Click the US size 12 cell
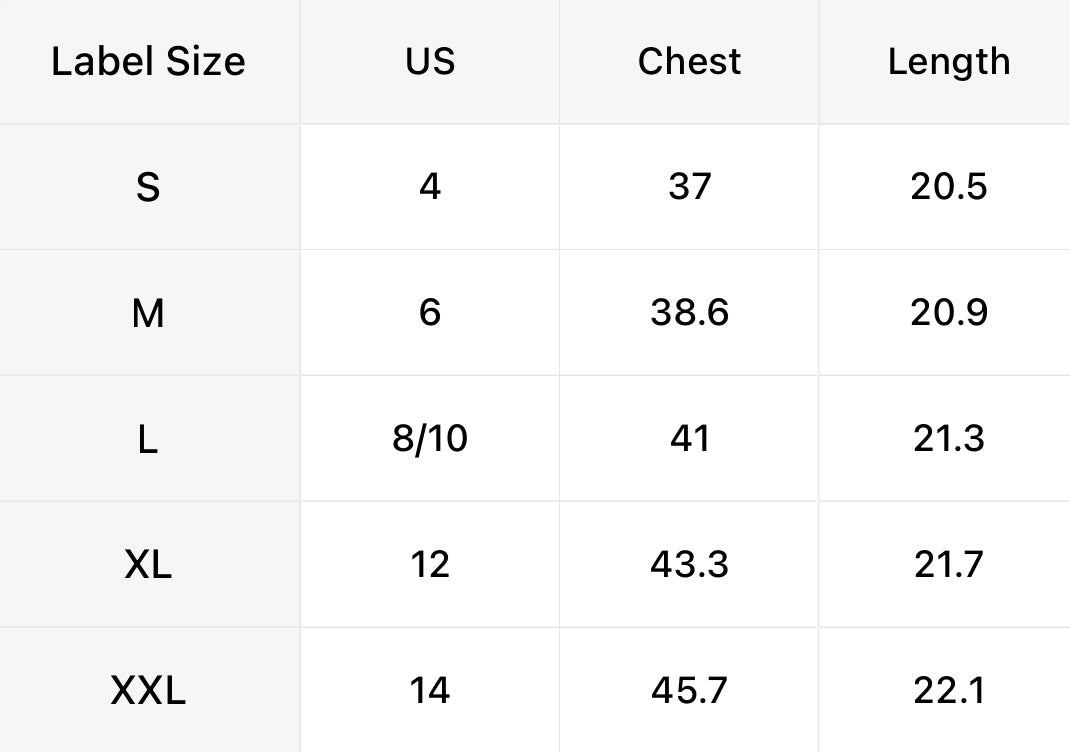This screenshot has height=752, width=1070. [430, 565]
